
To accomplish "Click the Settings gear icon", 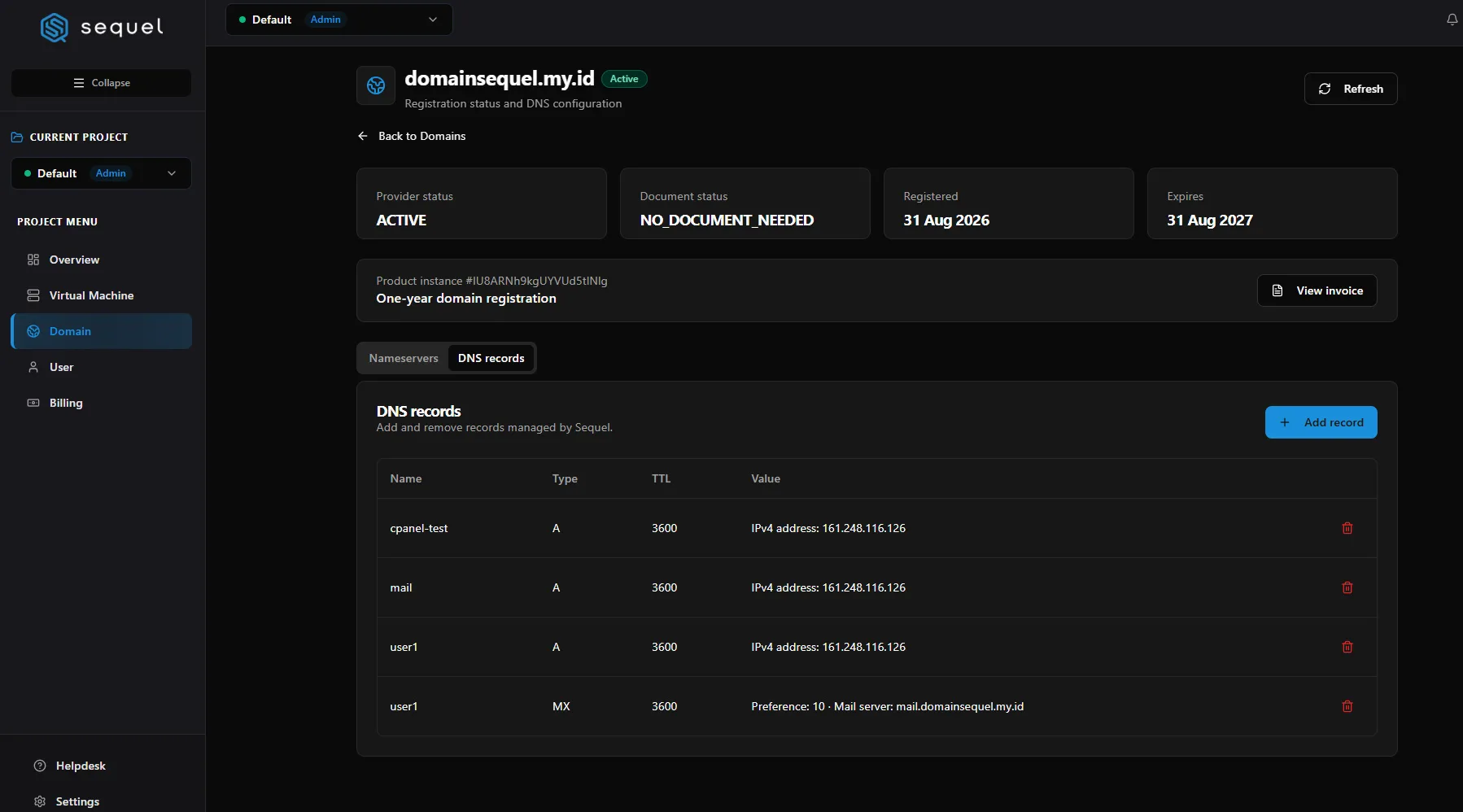I will [40, 801].
